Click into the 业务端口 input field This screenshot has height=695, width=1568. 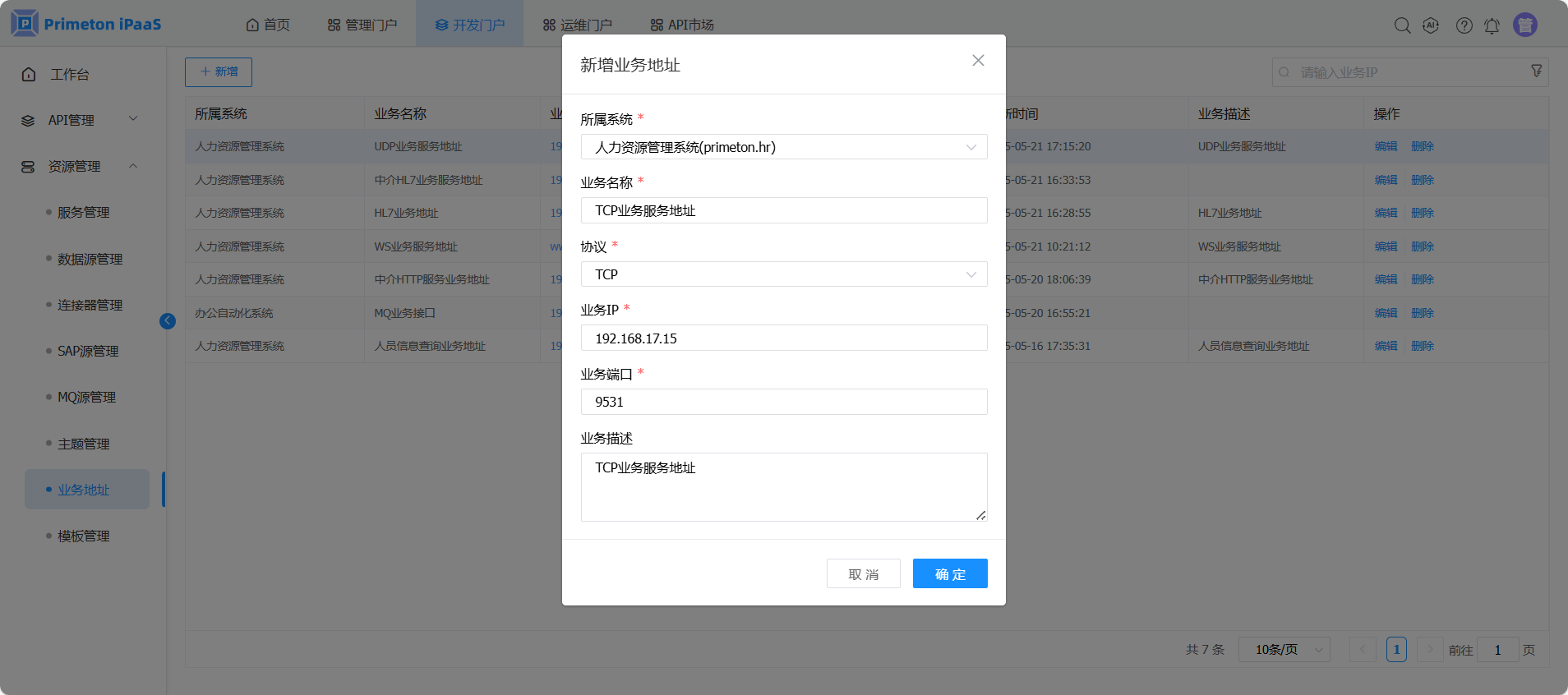click(783, 402)
